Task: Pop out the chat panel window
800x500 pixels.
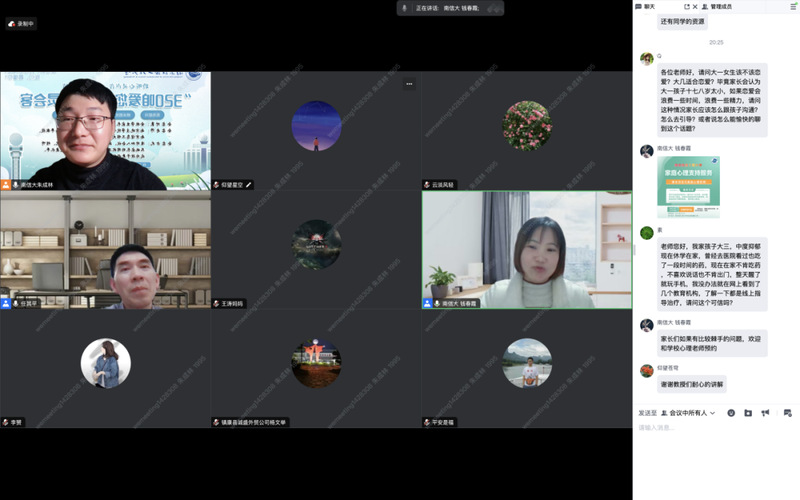Action: click(687, 7)
